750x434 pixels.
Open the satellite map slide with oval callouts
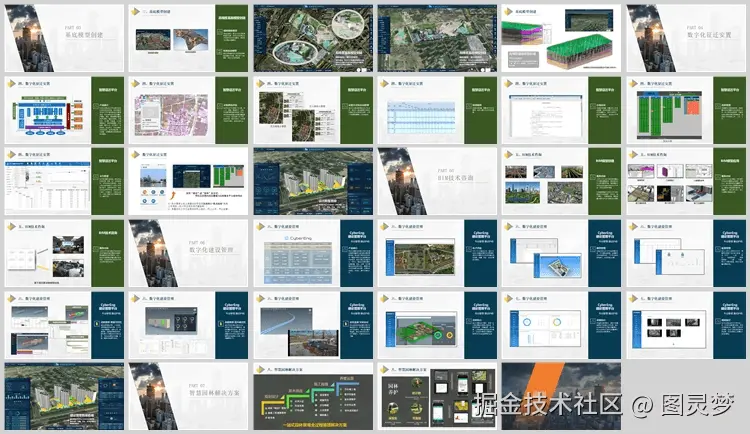tap(313, 38)
